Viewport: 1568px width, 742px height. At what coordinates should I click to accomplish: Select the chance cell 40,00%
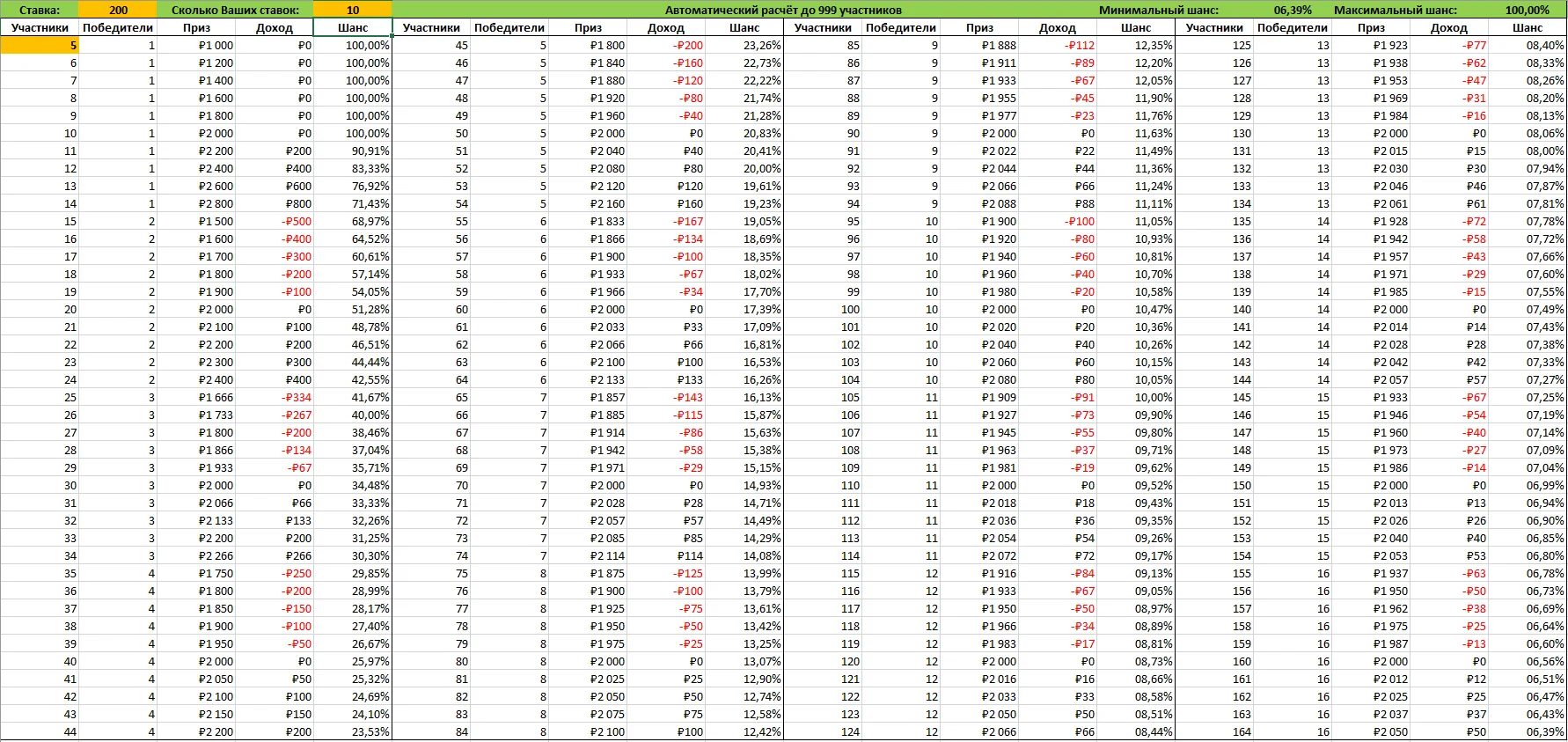pos(353,415)
